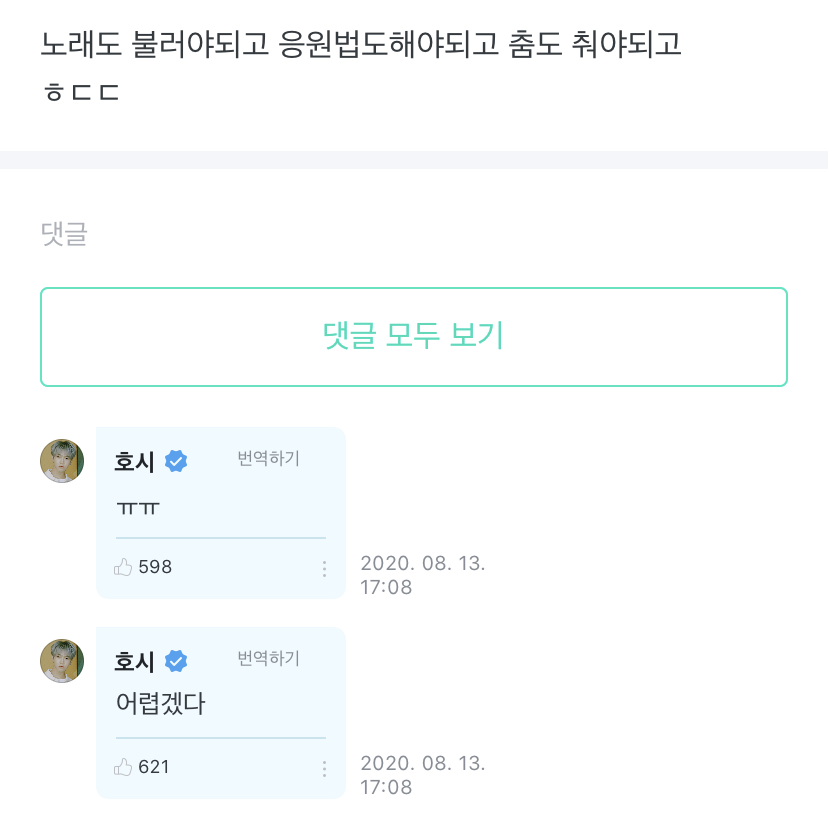Click the thumbs-up icon showing 598 likes
The image size is (828, 819).
tap(125, 567)
